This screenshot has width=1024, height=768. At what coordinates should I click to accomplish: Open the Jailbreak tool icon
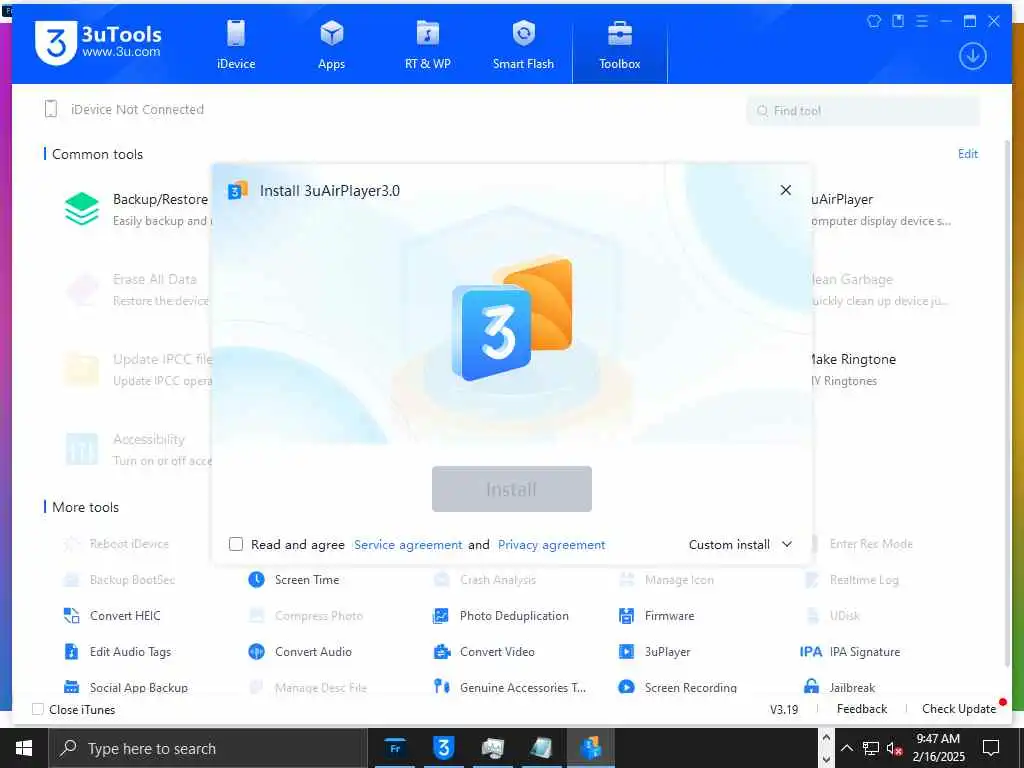click(811, 686)
